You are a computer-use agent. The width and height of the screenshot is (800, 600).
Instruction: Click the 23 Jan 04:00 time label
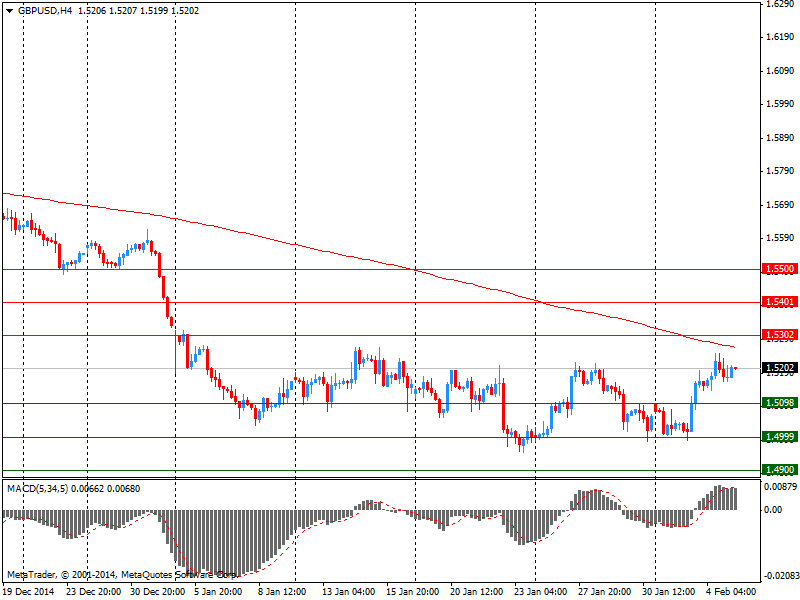(x=541, y=592)
